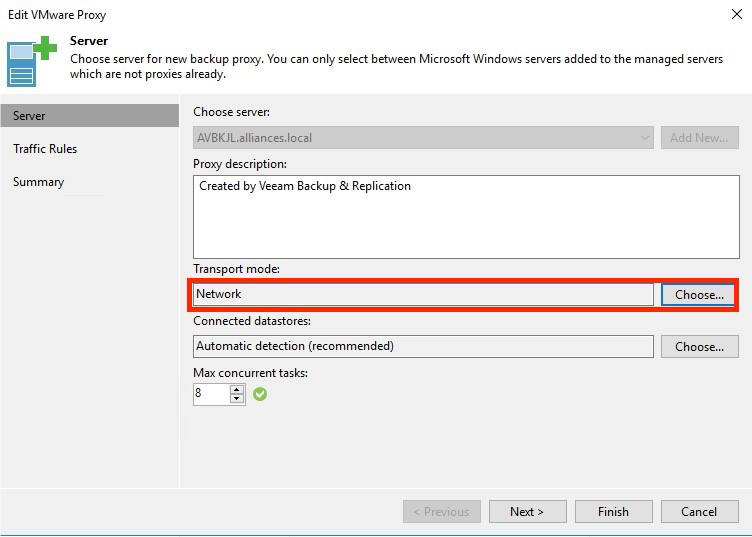Cancel the proxy edit wizard
Screen dimensions: 752x537
[698, 511]
